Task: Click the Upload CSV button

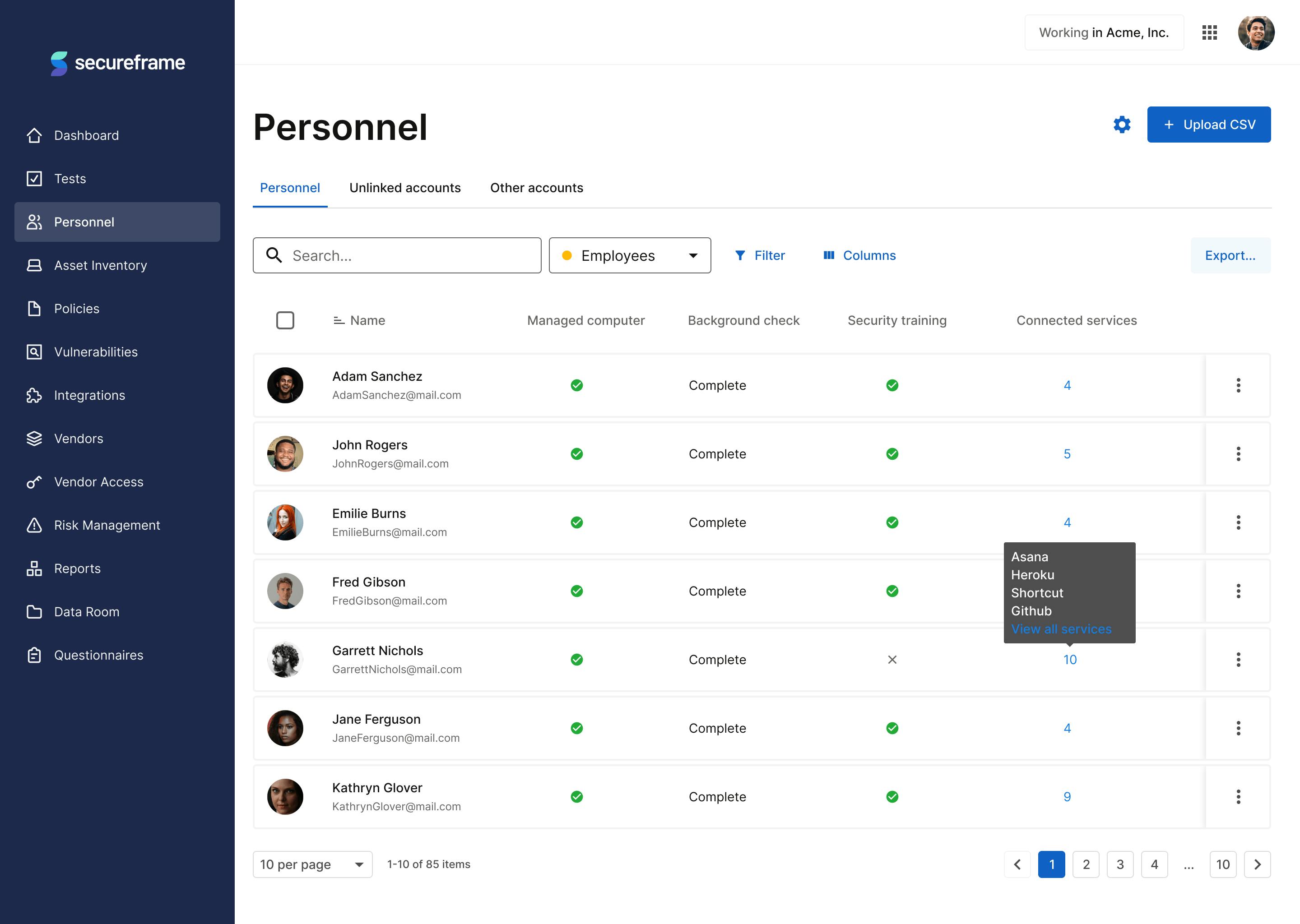Action: (x=1208, y=125)
